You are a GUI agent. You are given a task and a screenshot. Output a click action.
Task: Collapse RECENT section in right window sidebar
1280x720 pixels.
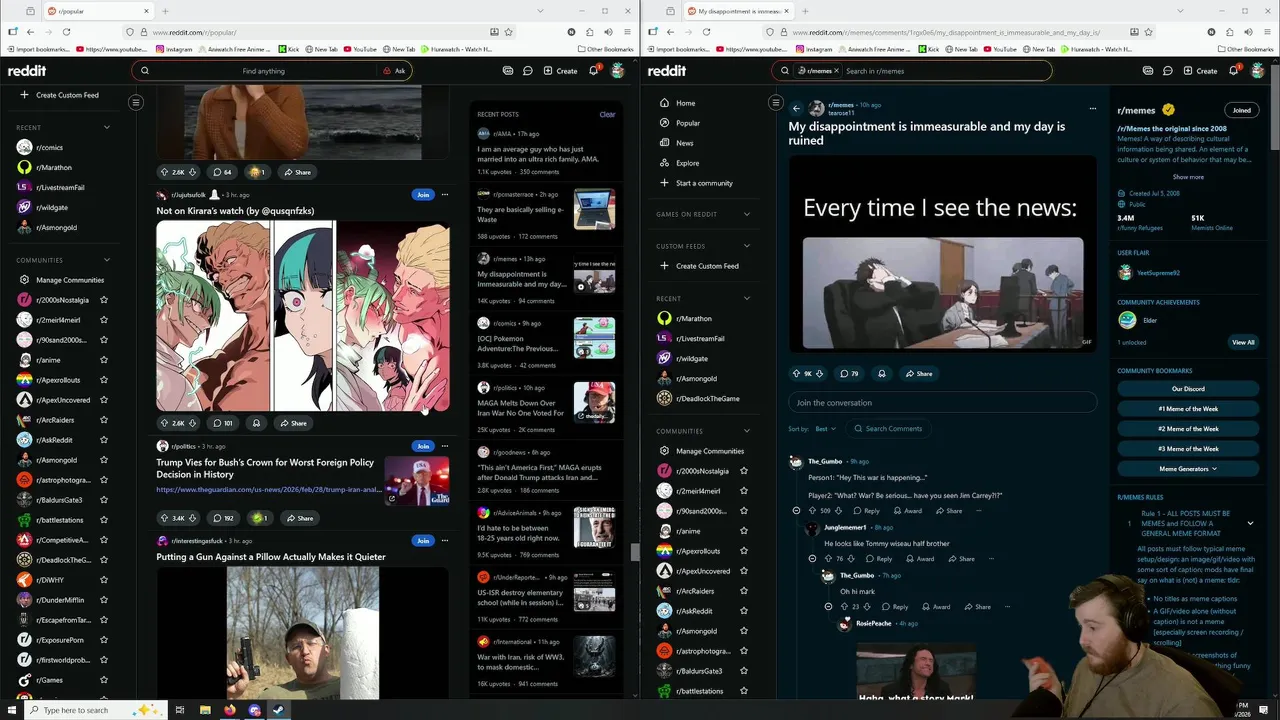[746, 298]
